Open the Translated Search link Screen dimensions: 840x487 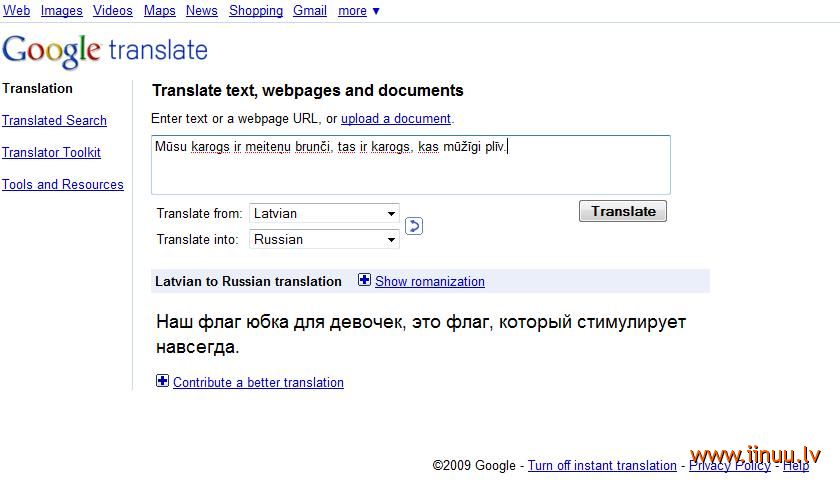54,121
